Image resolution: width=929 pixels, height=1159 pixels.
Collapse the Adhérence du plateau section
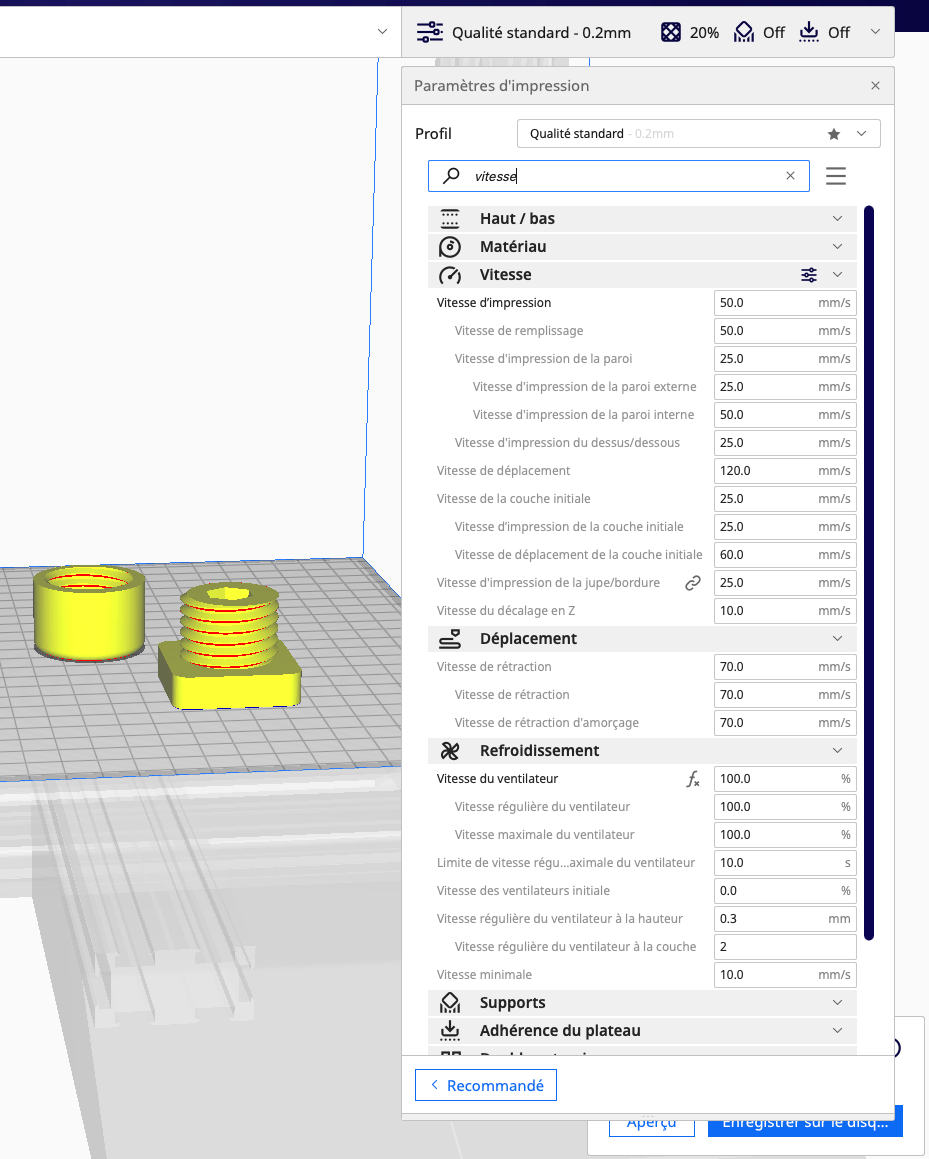pos(837,1031)
